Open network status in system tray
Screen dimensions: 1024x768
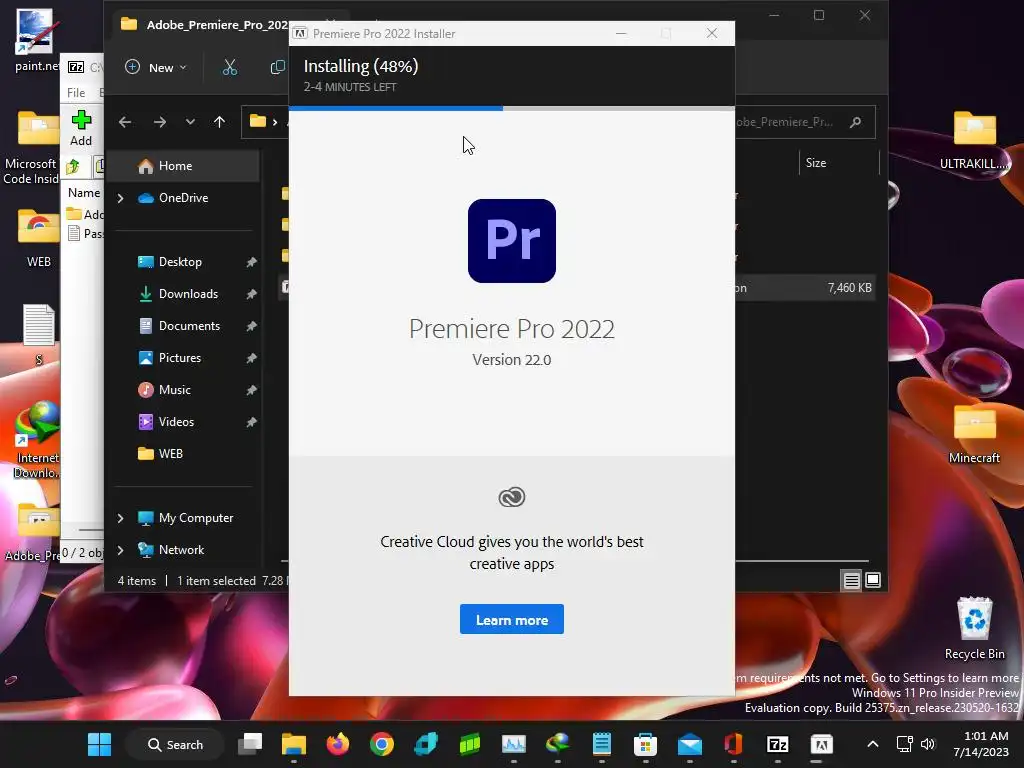(x=904, y=744)
